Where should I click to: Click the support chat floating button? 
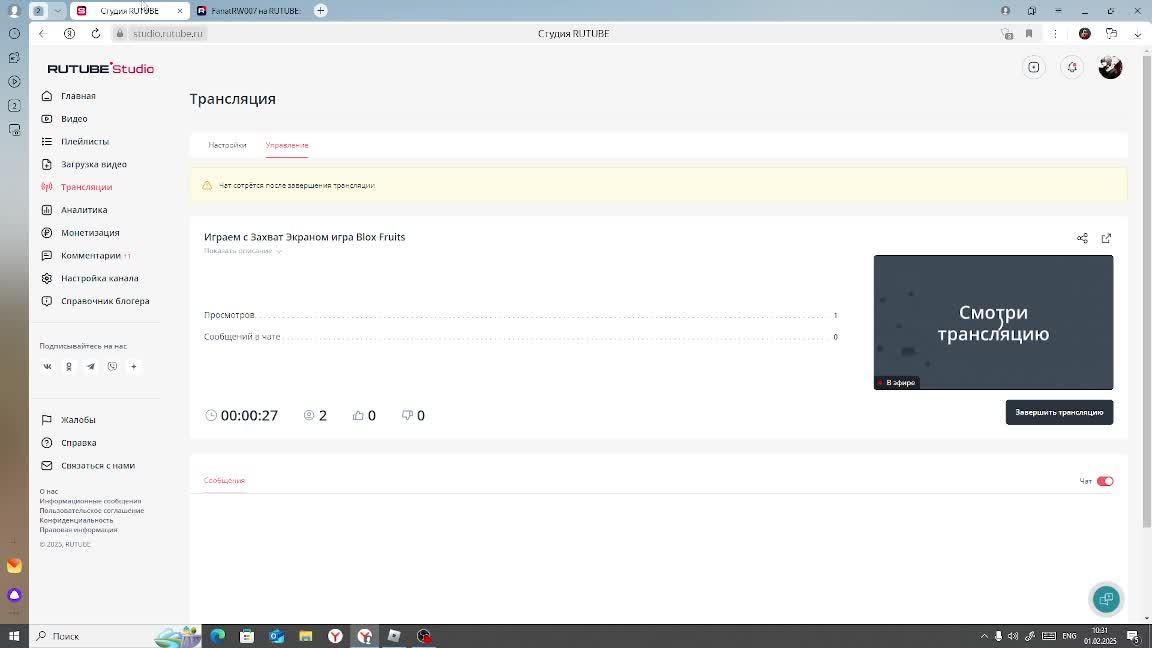1106,600
